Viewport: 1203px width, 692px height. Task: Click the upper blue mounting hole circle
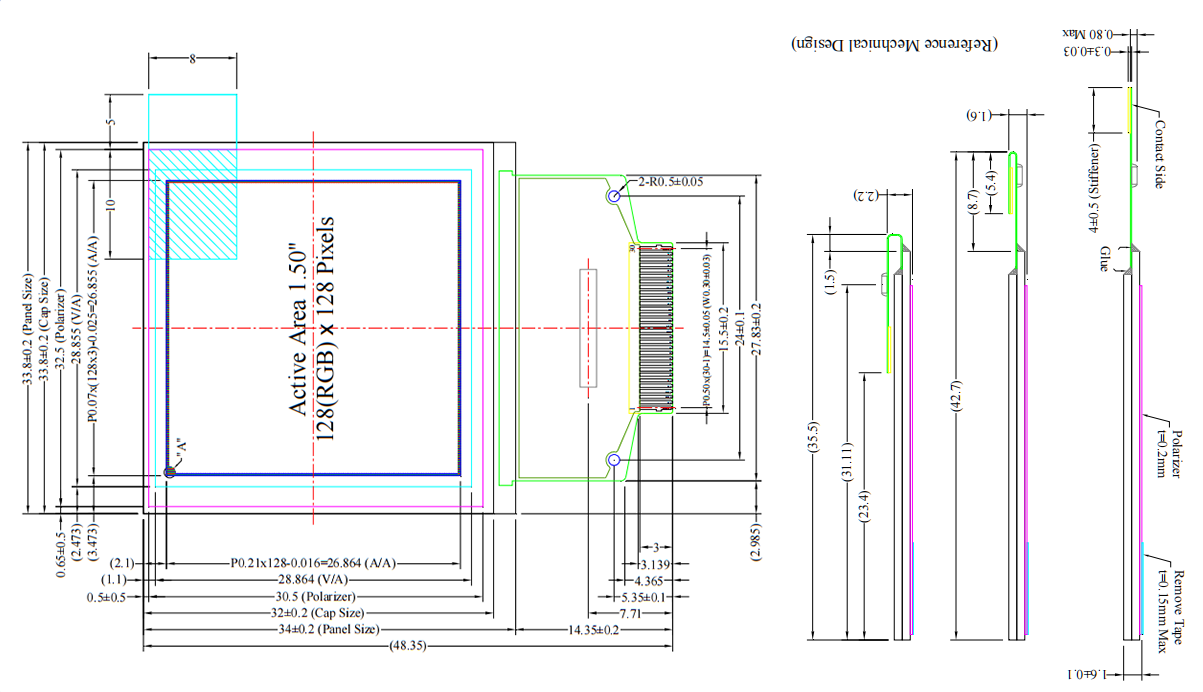click(x=614, y=195)
